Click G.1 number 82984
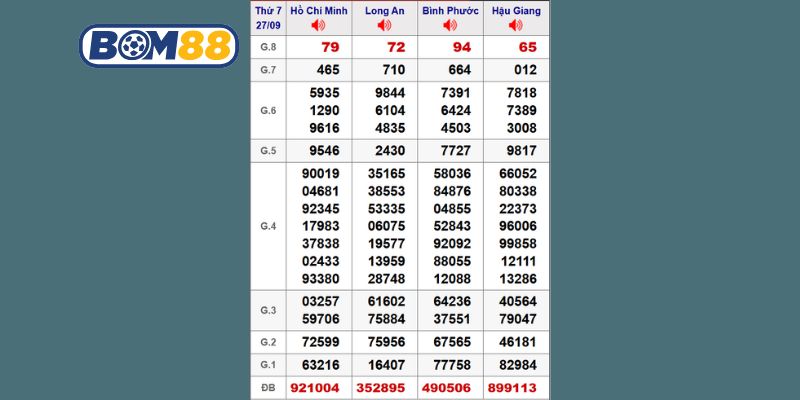 (x=518, y=365)
